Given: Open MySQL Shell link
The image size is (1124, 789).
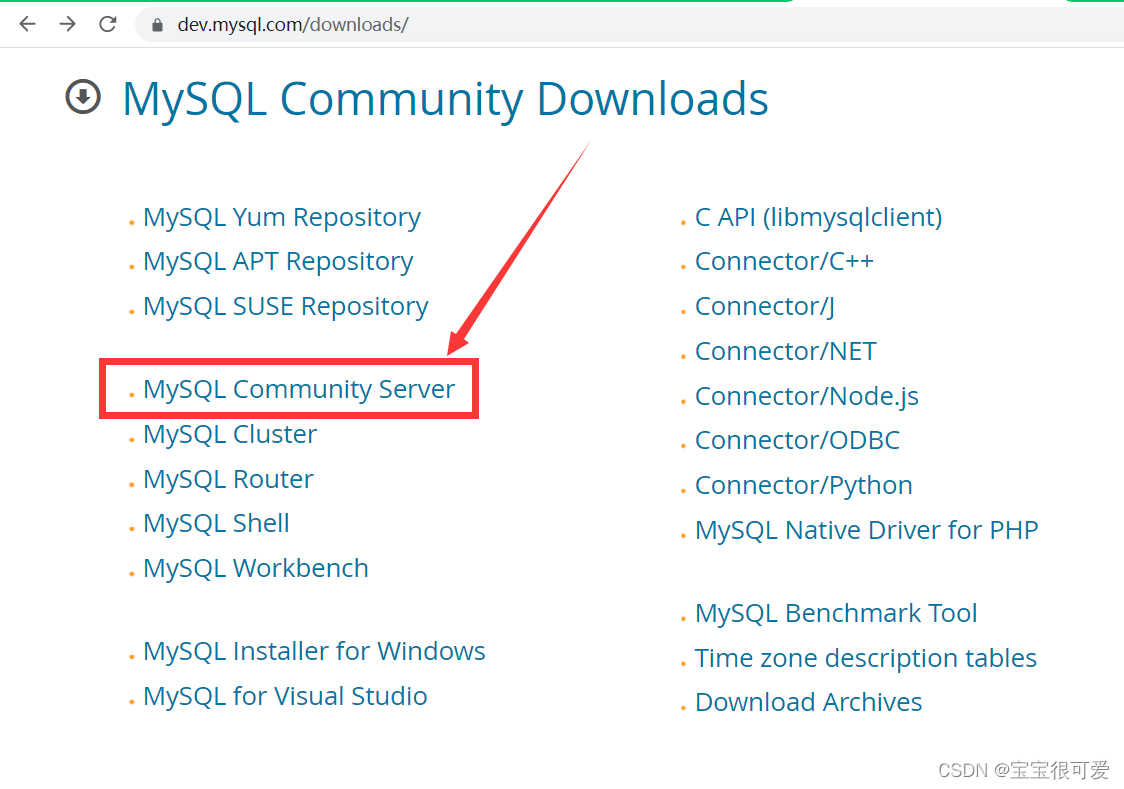Looking at the screenshot, I should [216, 524].
